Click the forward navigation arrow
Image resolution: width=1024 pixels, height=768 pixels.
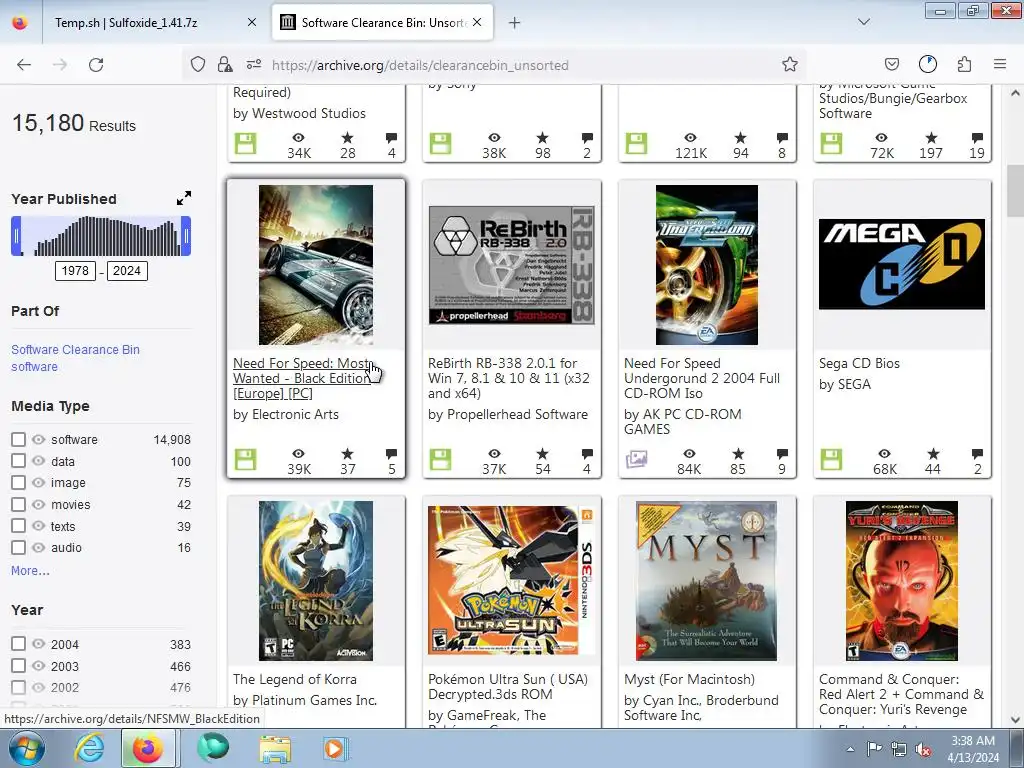click(x=60, y=65)
